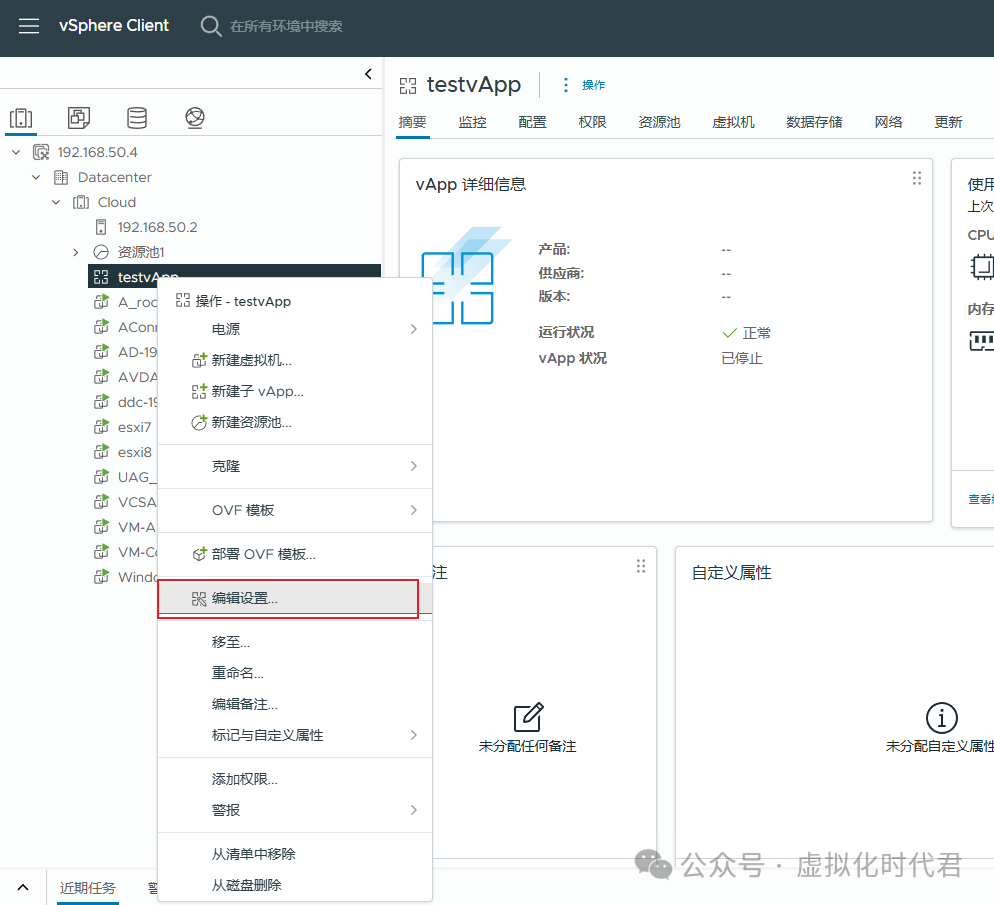Collapse the 192.168.50.4 vCenter node
The image size is (994, 905).
pos(16,152)
